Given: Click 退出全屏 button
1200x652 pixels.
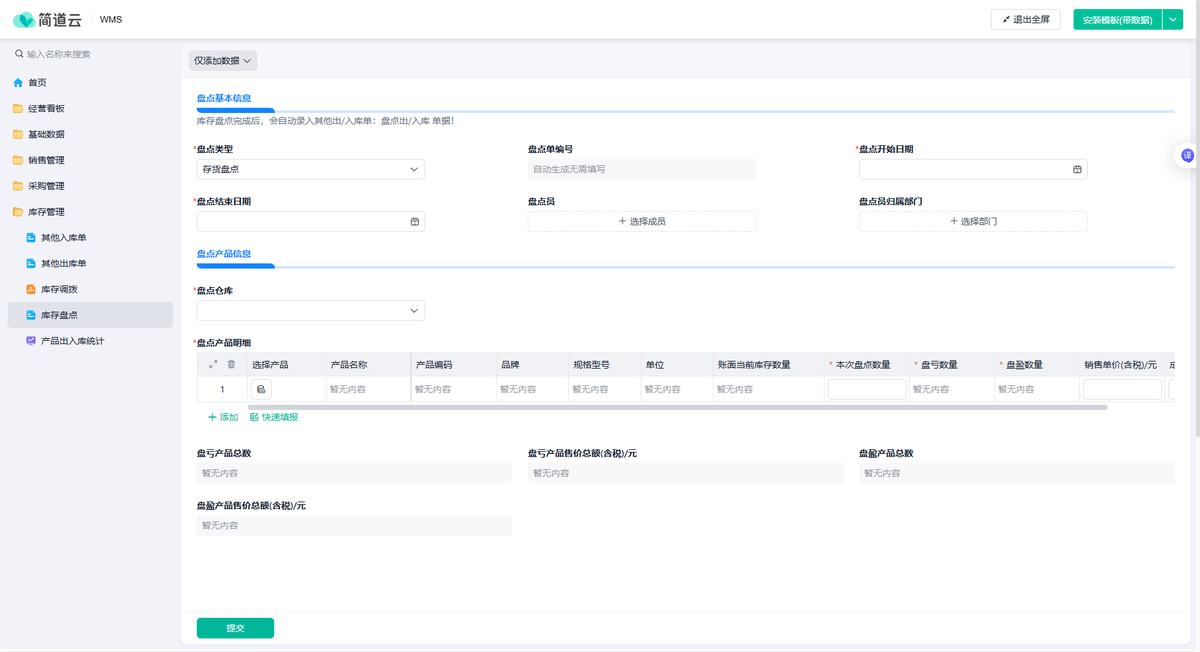Looking at the screenshot, I should click(1025, 19).
